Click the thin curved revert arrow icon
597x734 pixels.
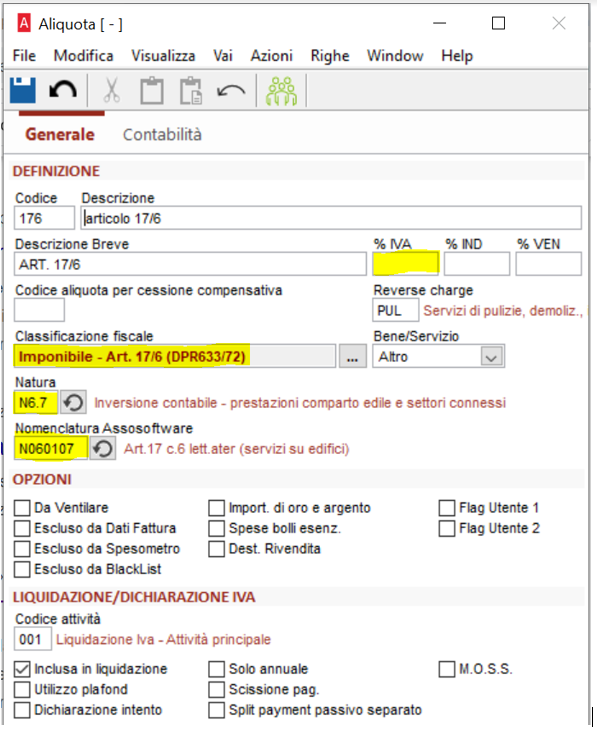231,90
